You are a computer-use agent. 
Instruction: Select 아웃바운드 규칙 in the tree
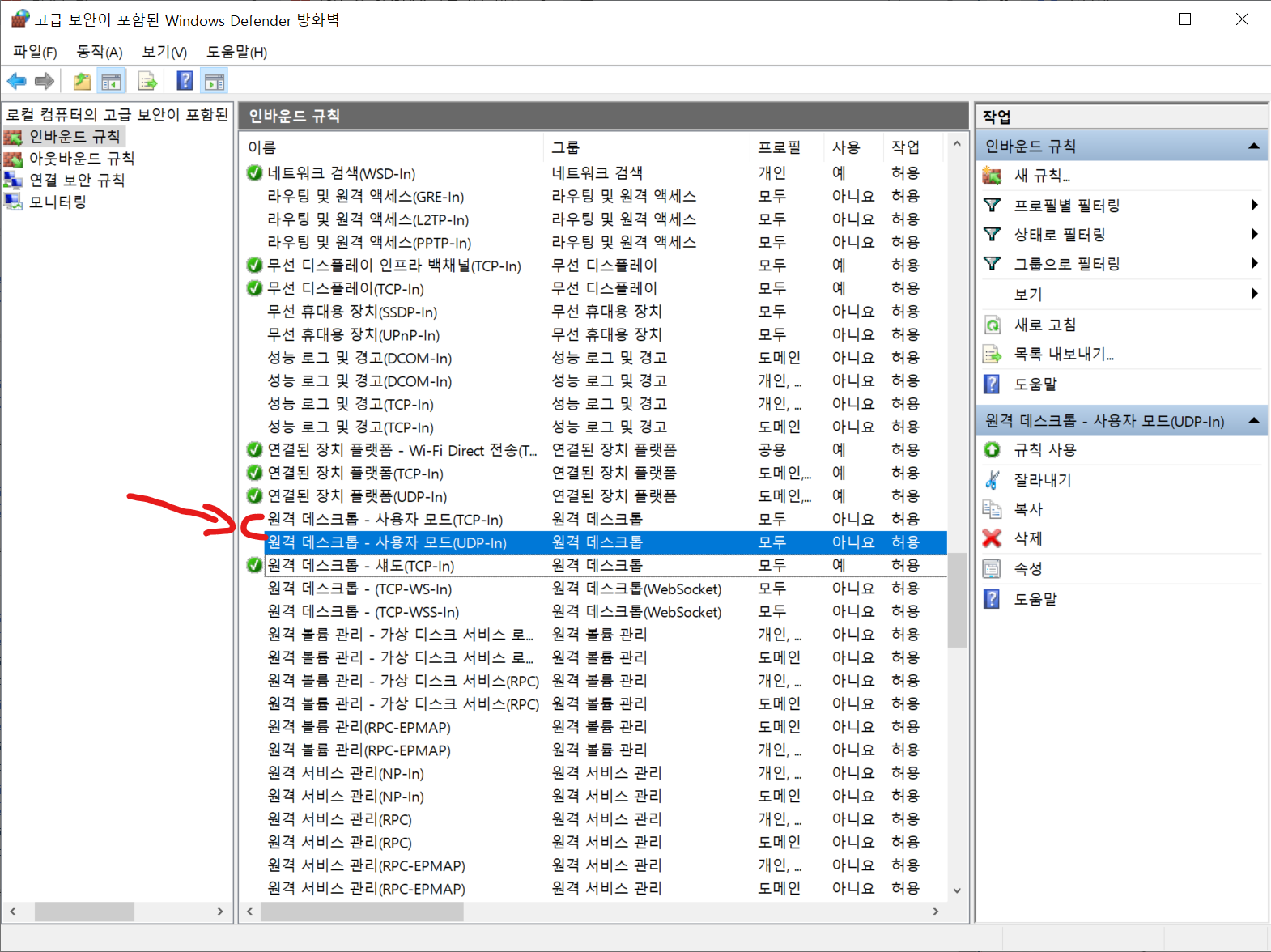(82, 159)
